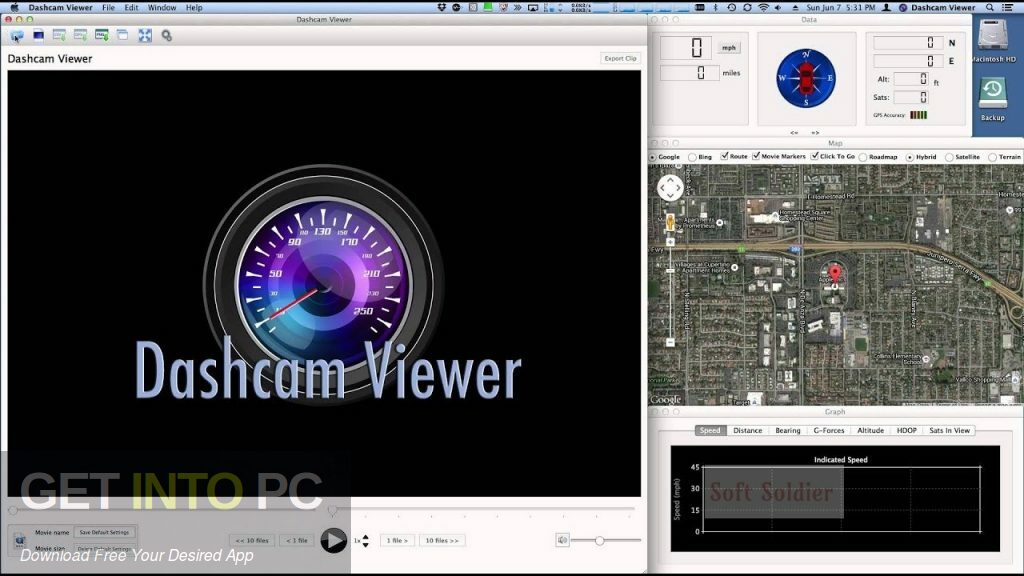Click the volume speaker icon
This screenshot has height=576, width=1024.
coord(562,540)
